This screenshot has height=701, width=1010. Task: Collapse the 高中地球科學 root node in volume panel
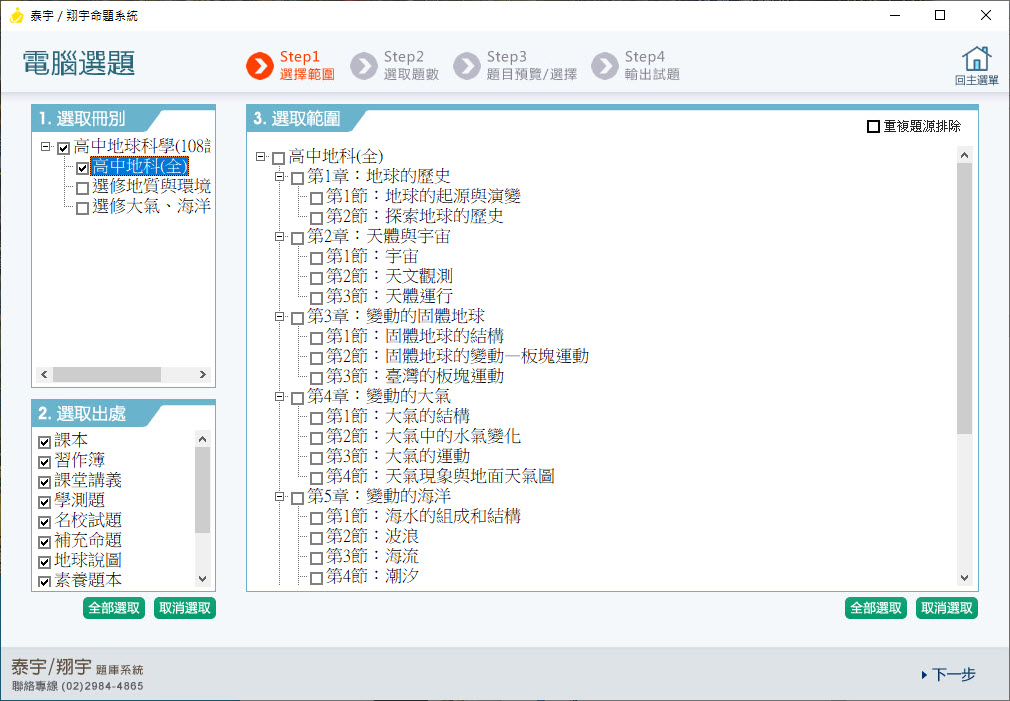46,147
